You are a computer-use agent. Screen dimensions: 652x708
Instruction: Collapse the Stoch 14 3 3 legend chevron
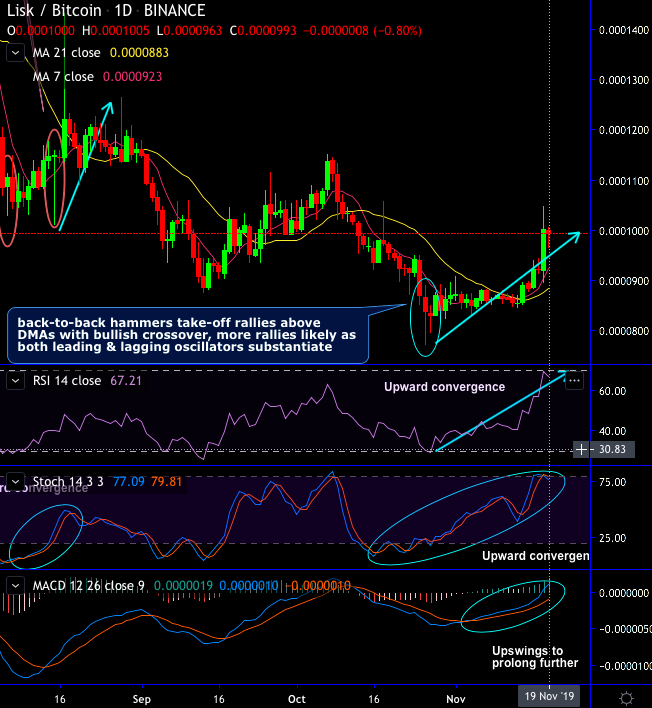(15, 482)
